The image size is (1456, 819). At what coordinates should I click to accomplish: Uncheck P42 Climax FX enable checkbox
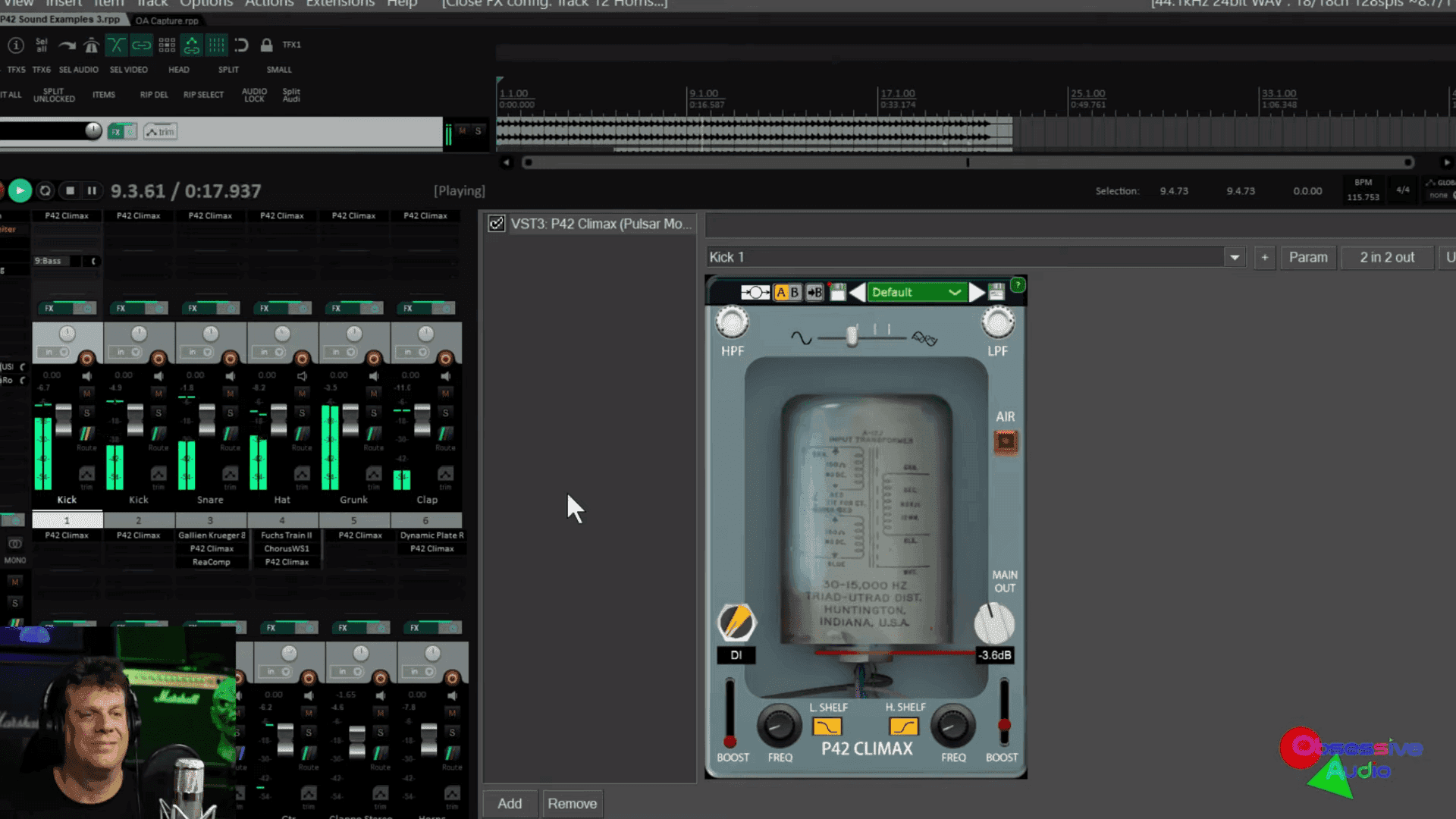click(497, 224)
